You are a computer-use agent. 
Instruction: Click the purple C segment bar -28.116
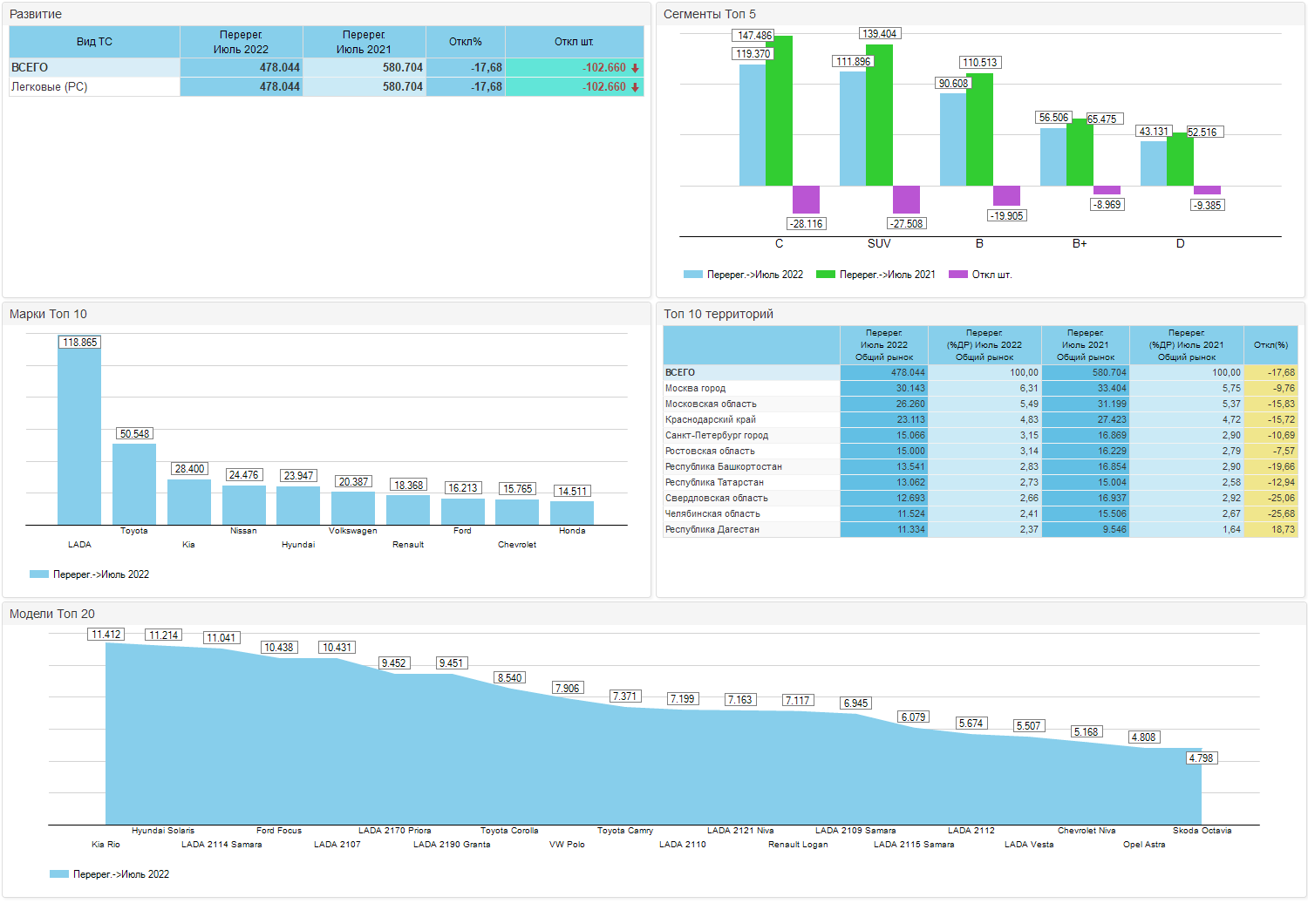tap(806, 200)
